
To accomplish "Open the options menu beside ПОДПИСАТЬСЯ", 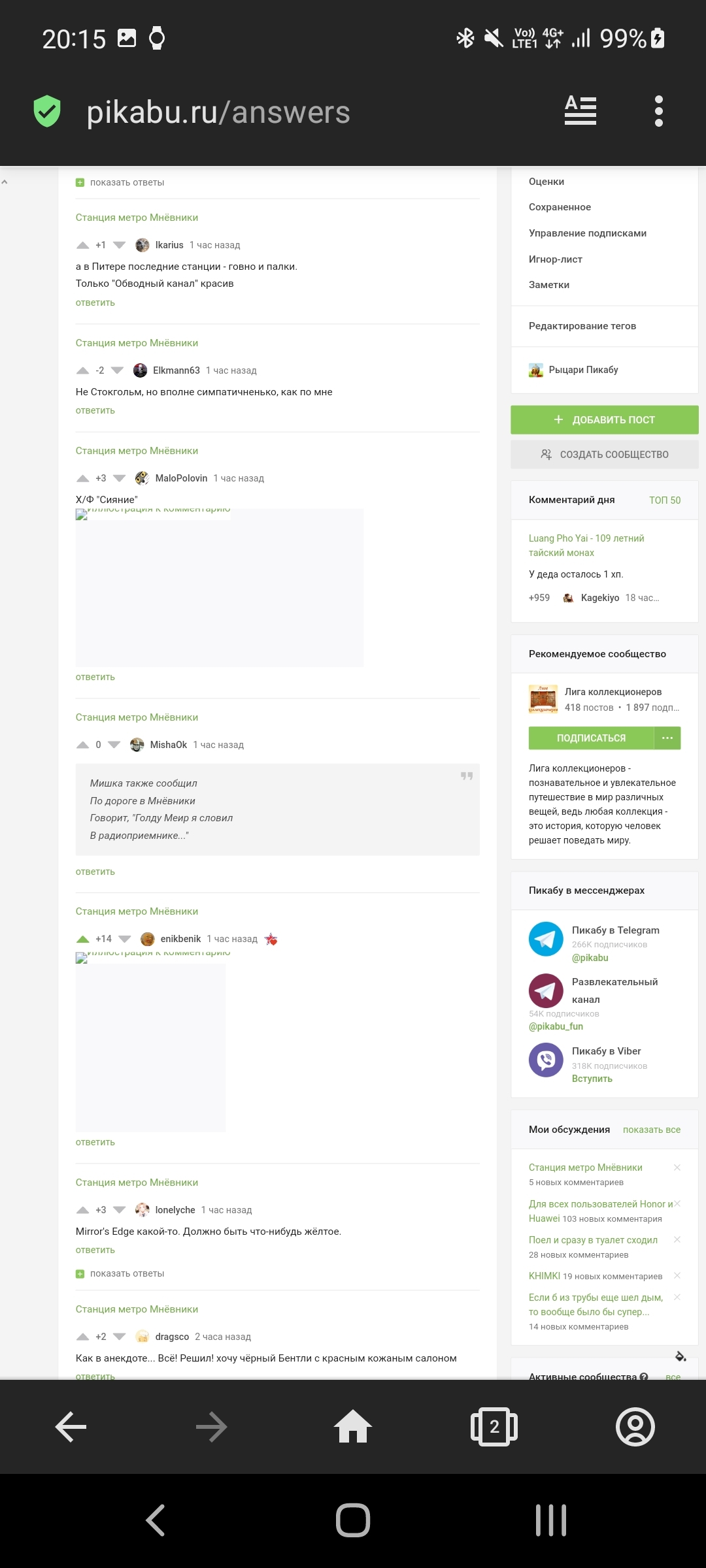I will coord(667,738).
